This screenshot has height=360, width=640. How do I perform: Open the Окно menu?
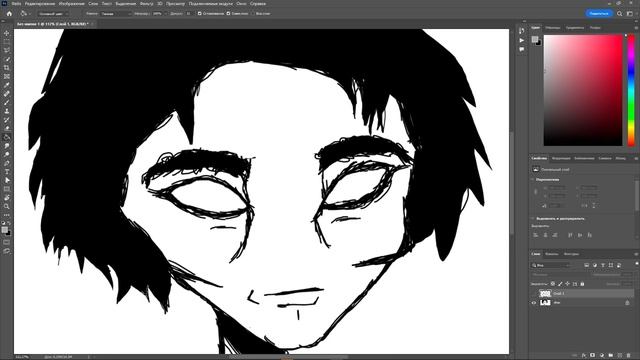click(241, 4)
